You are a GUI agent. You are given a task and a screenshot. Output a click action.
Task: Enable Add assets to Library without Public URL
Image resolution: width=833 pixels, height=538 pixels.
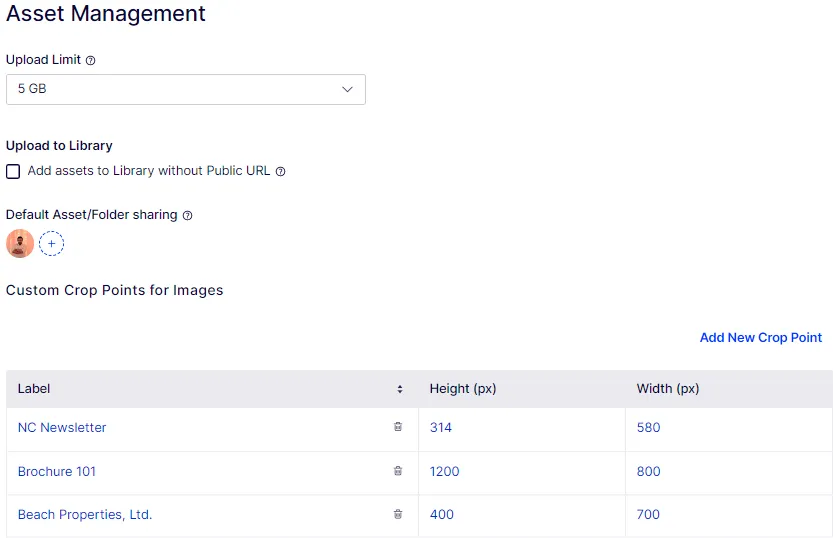[13, 172]
